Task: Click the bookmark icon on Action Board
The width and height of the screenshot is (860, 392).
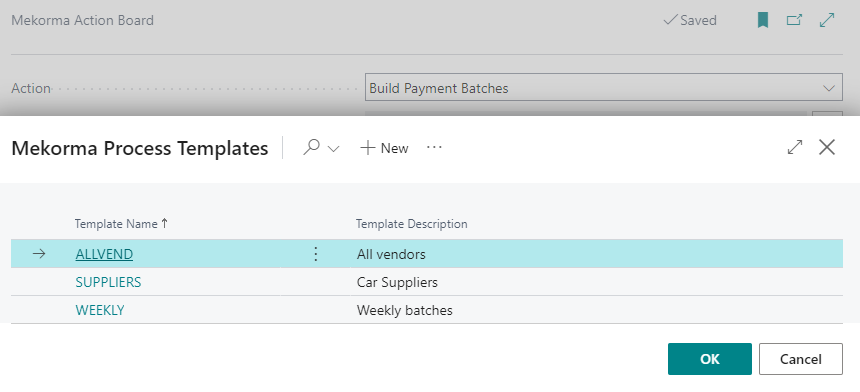Action: [762, 21]
